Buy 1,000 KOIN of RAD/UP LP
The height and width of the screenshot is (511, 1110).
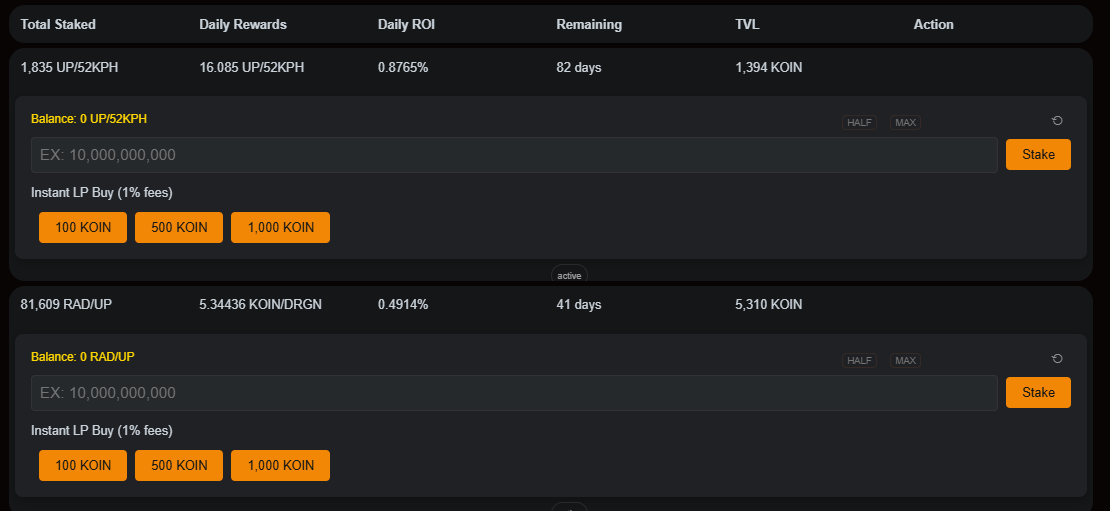pos(280,465)
